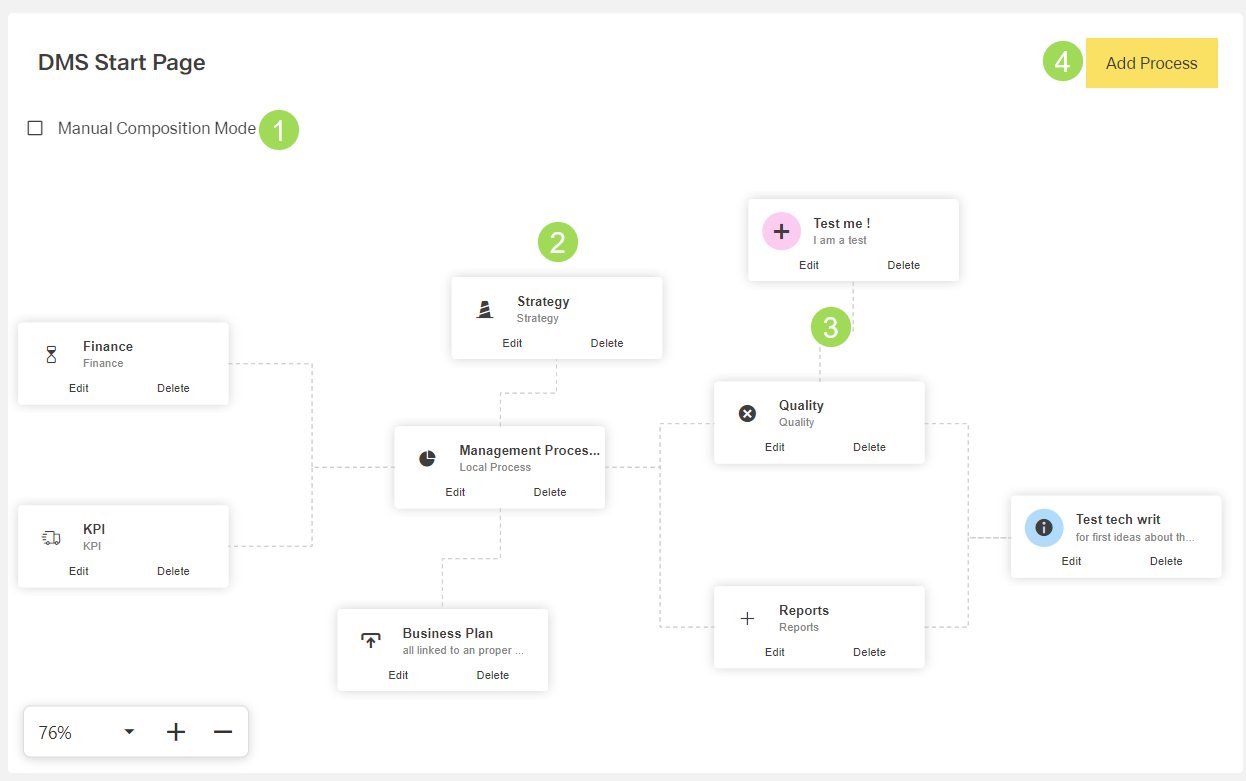
Task: Click the blue info icon on Test tech writ
Action: pyautogui.click(x=1044, y=527)
